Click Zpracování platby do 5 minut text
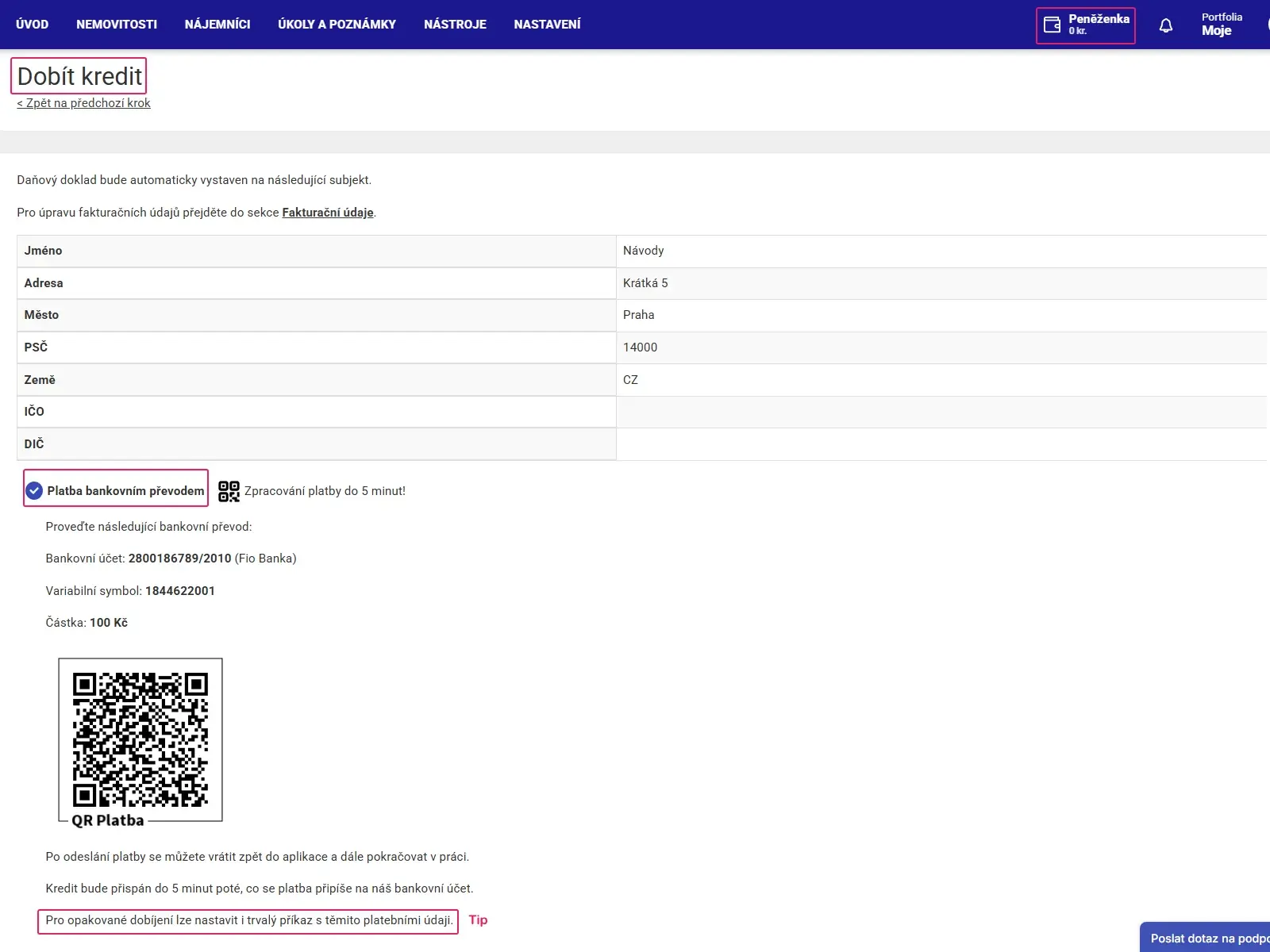 pos(325,491)
